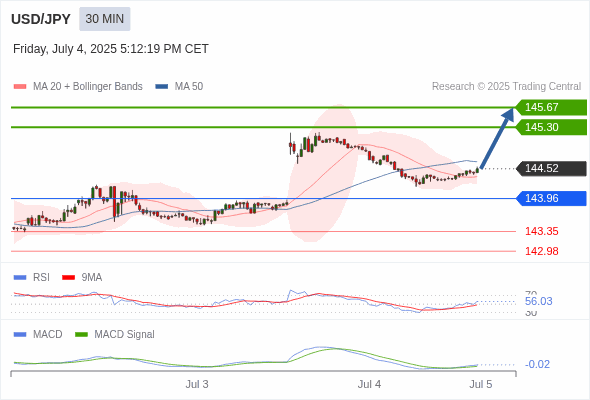
Task: Click the MA 20 + Bollinger Bands legend label
Action: coord(88,87)
